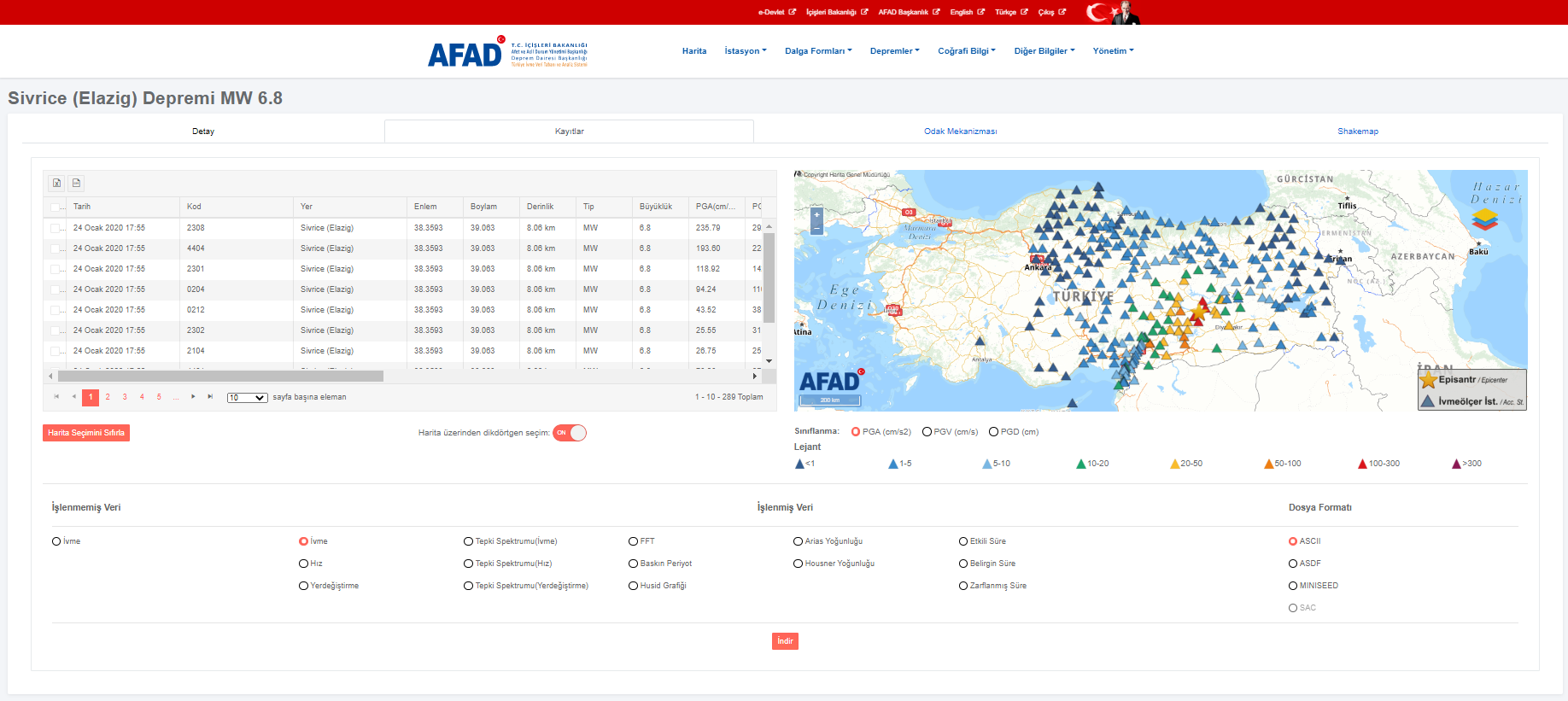Image resolution: width=1568 pixels, height=701 pixels.
Task: Zoom in on the map
Action: [x=816, y=215]
